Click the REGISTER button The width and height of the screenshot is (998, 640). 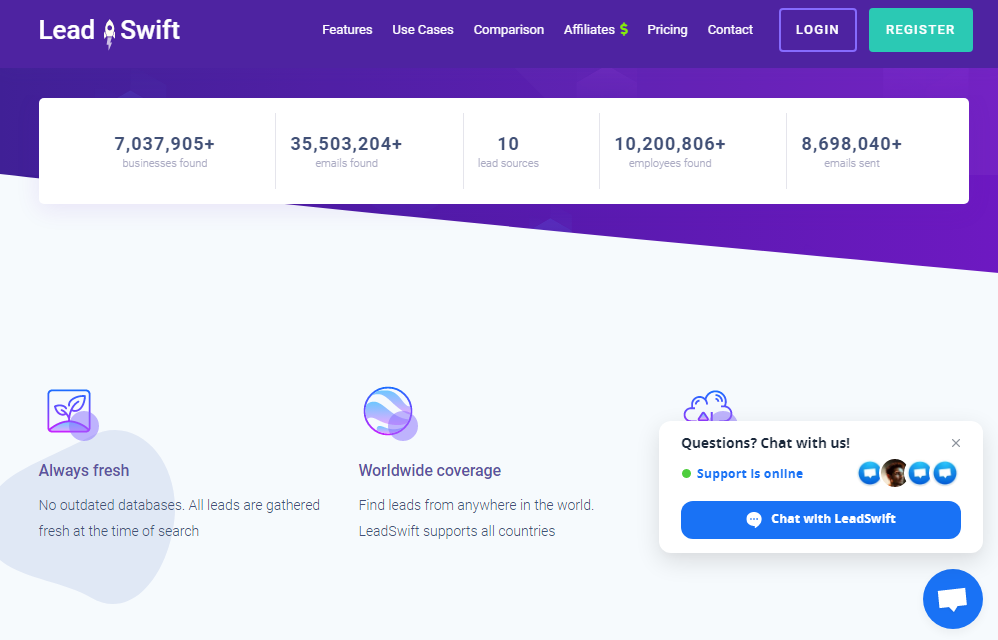coord(920,30)
